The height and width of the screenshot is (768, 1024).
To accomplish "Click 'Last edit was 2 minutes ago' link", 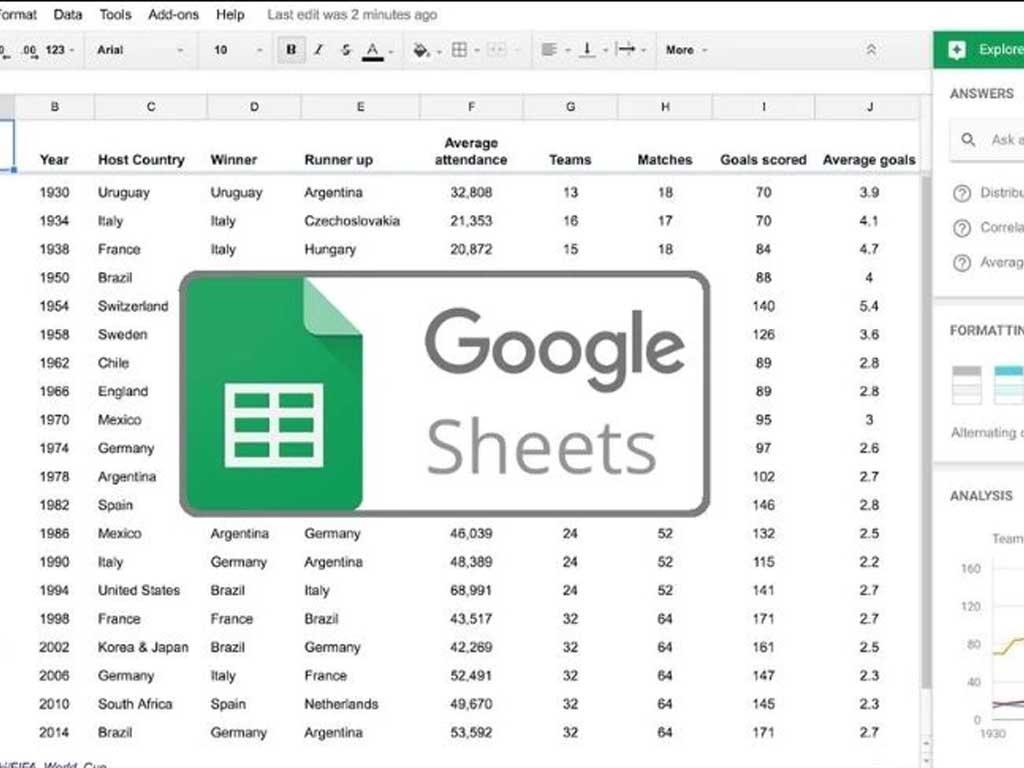I will [x=352, y=14].
